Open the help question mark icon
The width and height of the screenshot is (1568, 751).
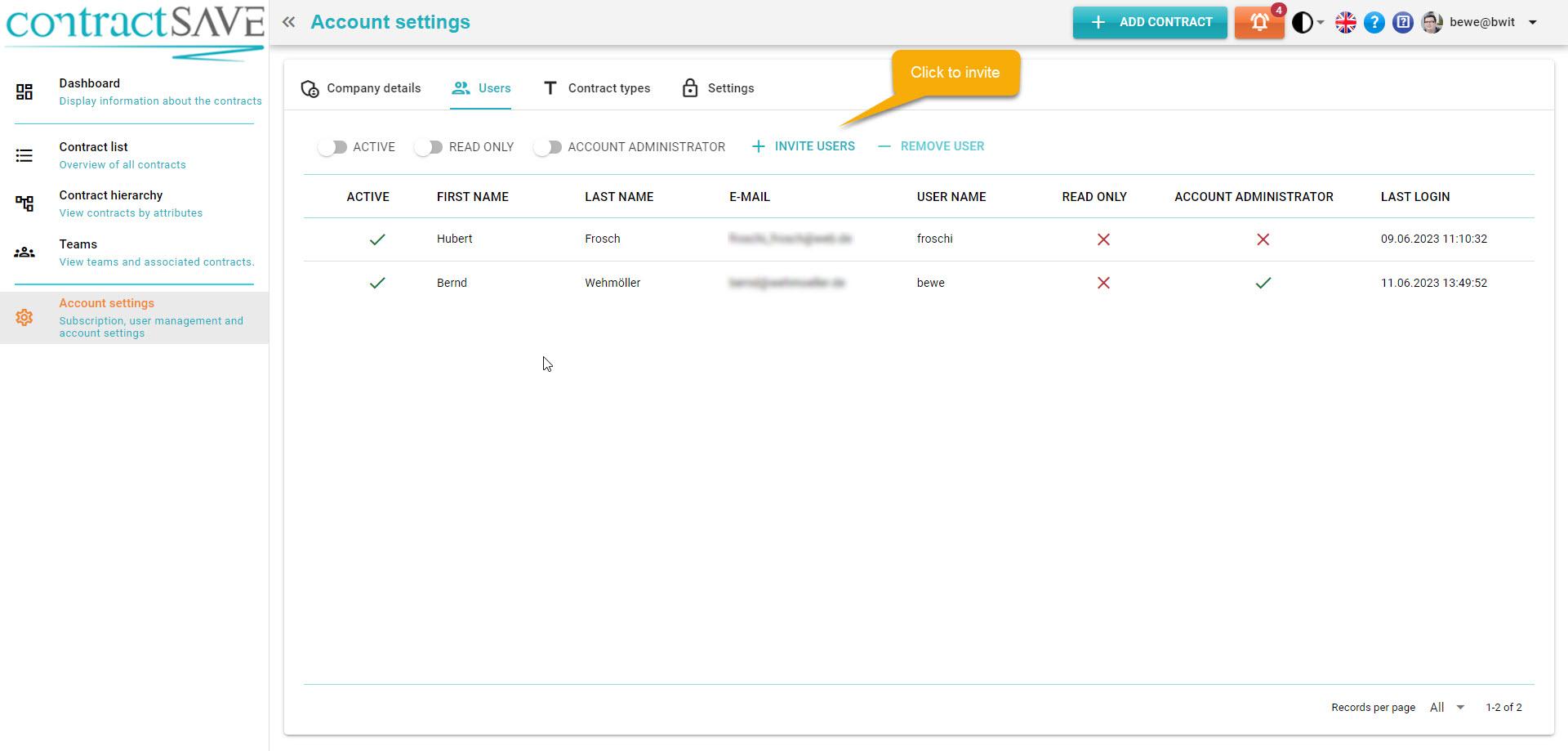(x=1374, y=23)
